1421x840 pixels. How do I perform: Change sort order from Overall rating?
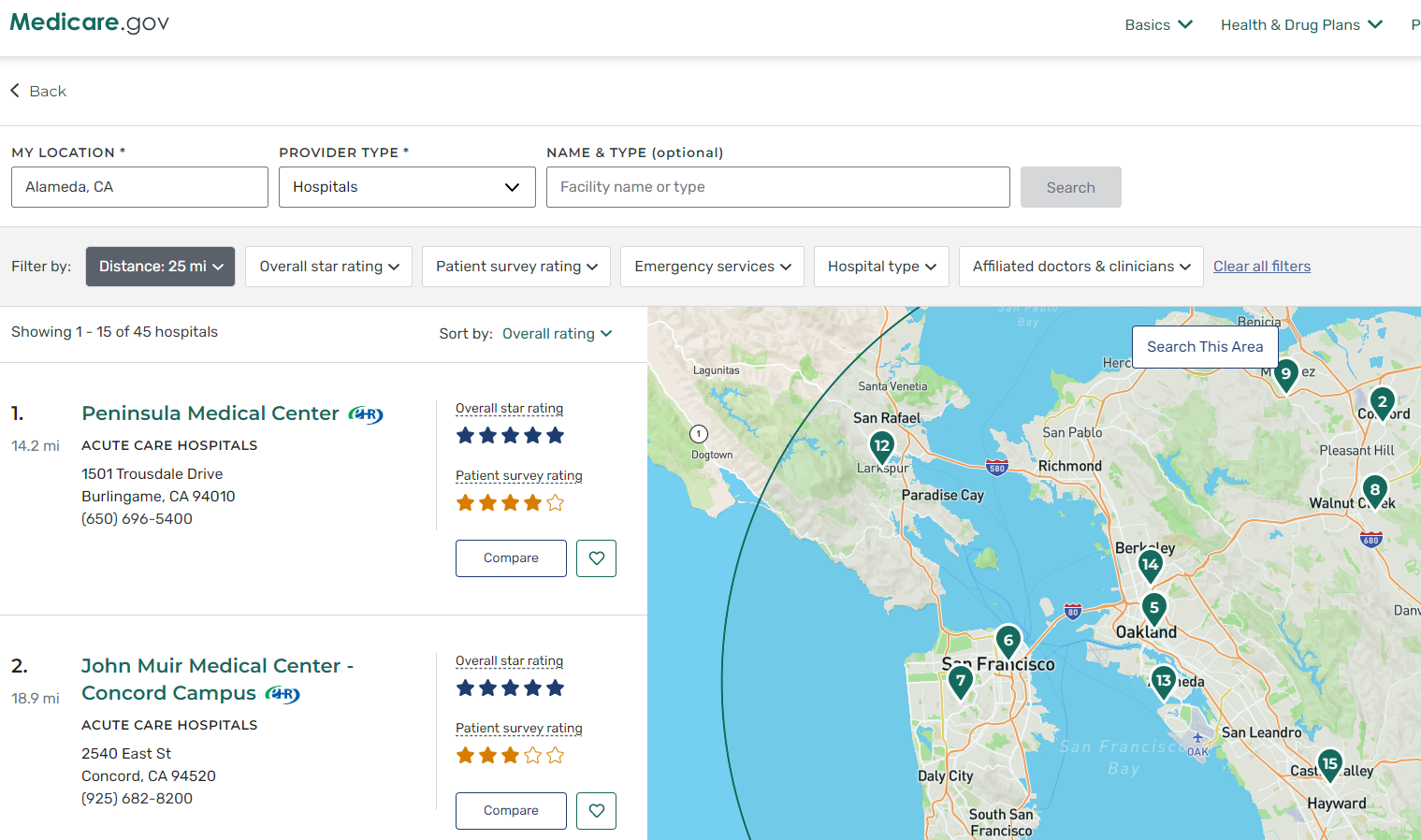pos(558,334)
